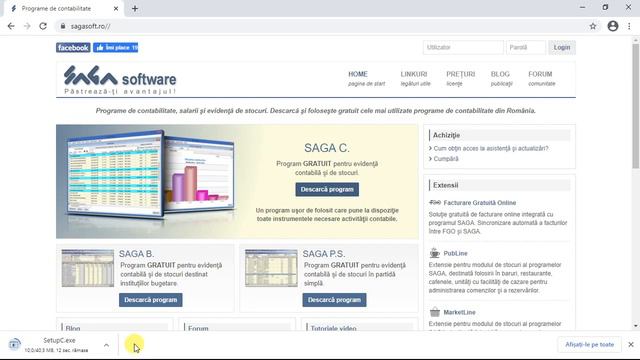Viewport: 640px width, 360px height.
Task: Download SAGA P.S. with Descarcă program
Action: pyautogui.click(x=334, y=300)
